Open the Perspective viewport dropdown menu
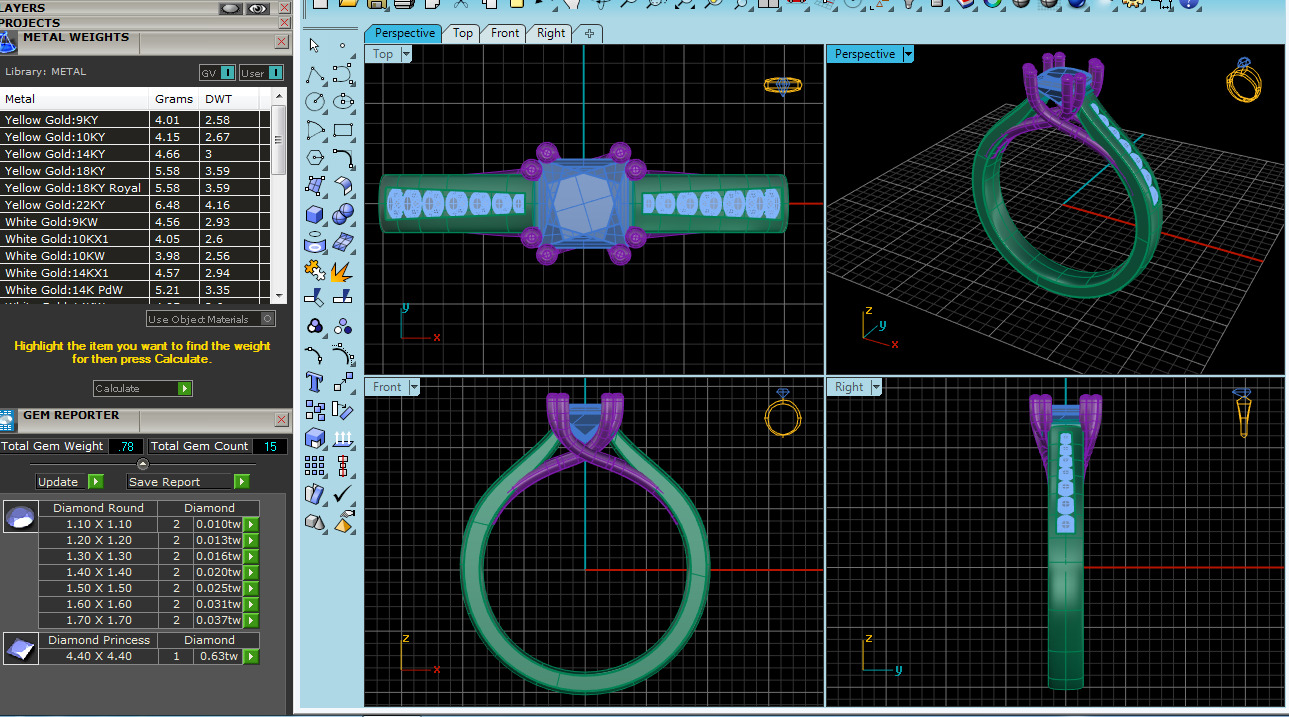Viewport: 1289px width, 717px height. point(907,54)
